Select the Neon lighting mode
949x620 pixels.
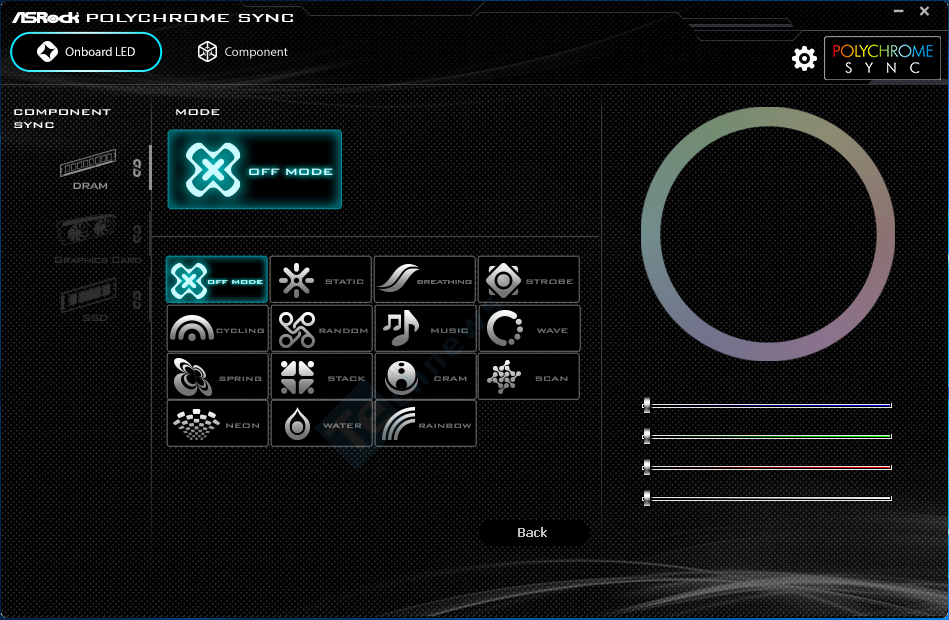tap(217, 423)
